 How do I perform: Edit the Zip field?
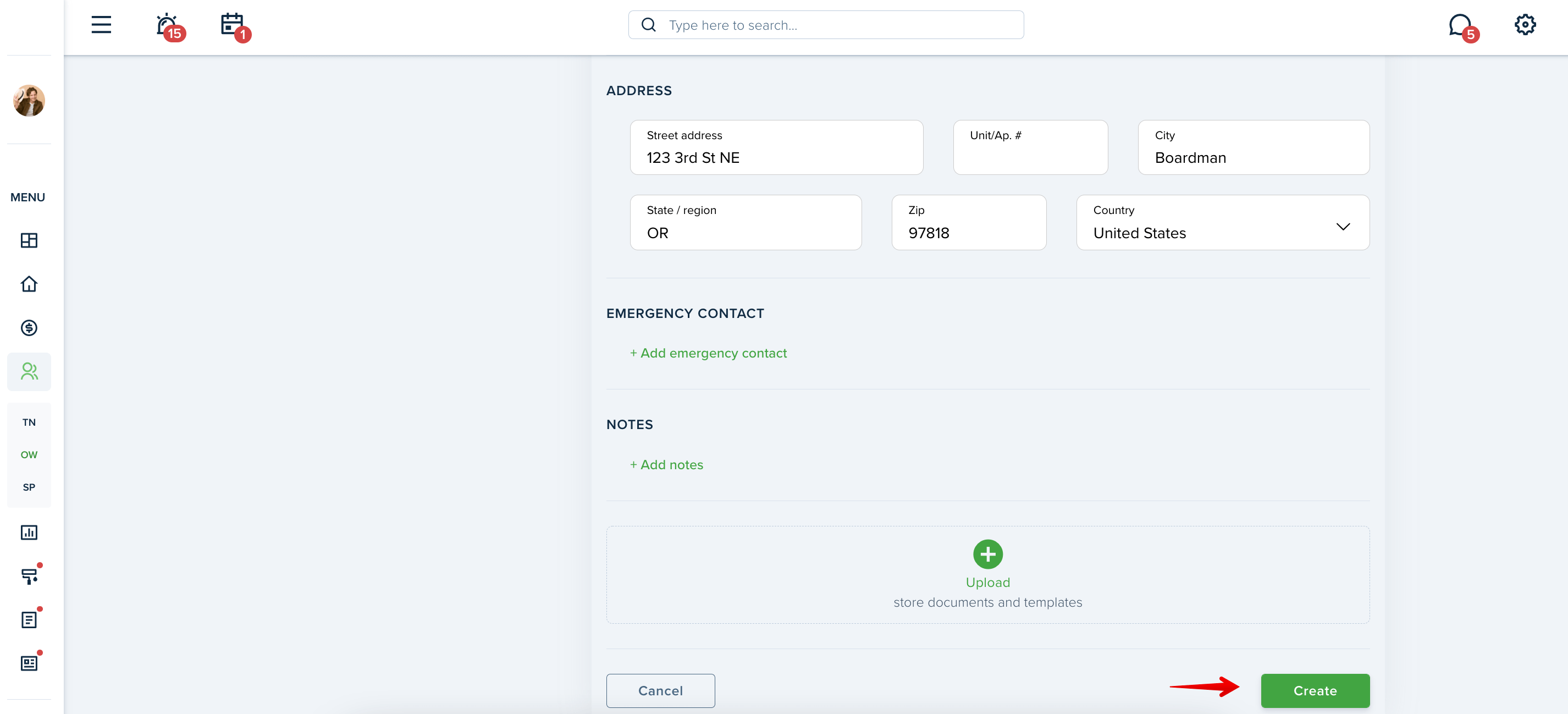click(x=969, y=222)
